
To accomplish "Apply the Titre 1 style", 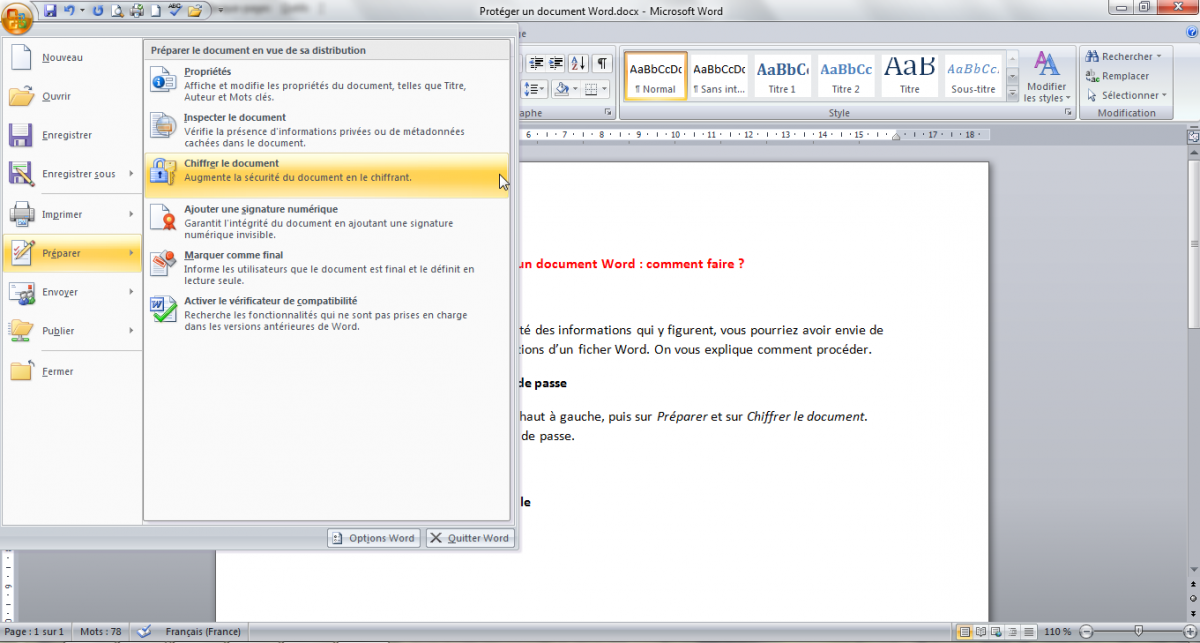I will (x=782, y=76).
